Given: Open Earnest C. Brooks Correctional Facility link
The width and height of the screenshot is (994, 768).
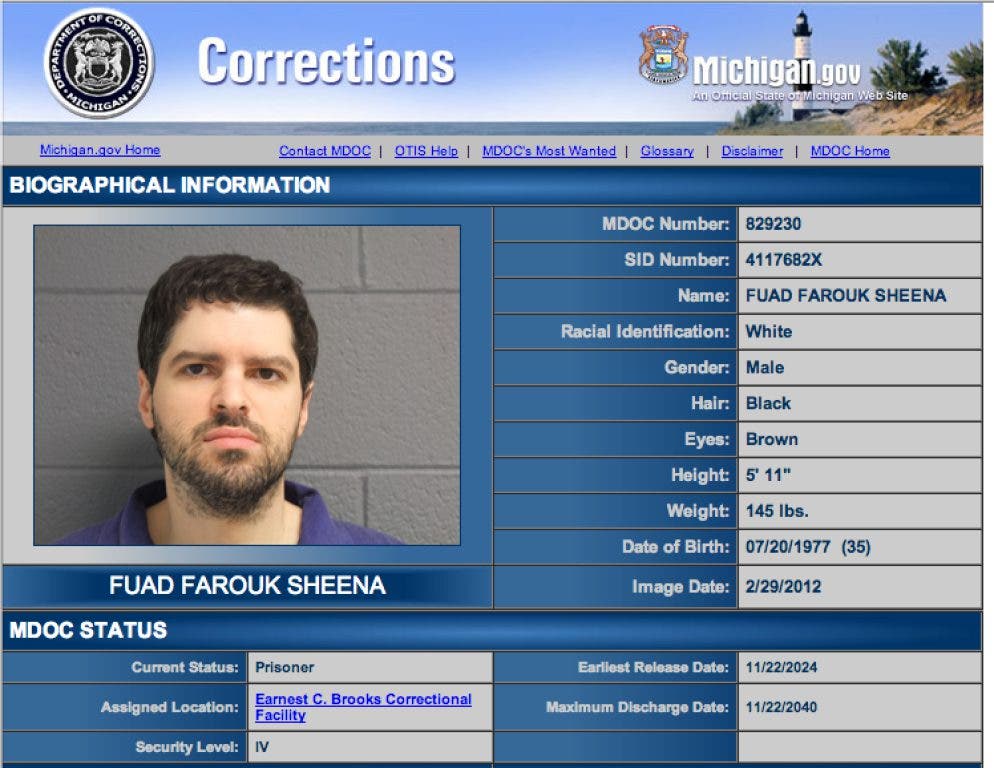Looking at the screenshot, I should [363, 706].
